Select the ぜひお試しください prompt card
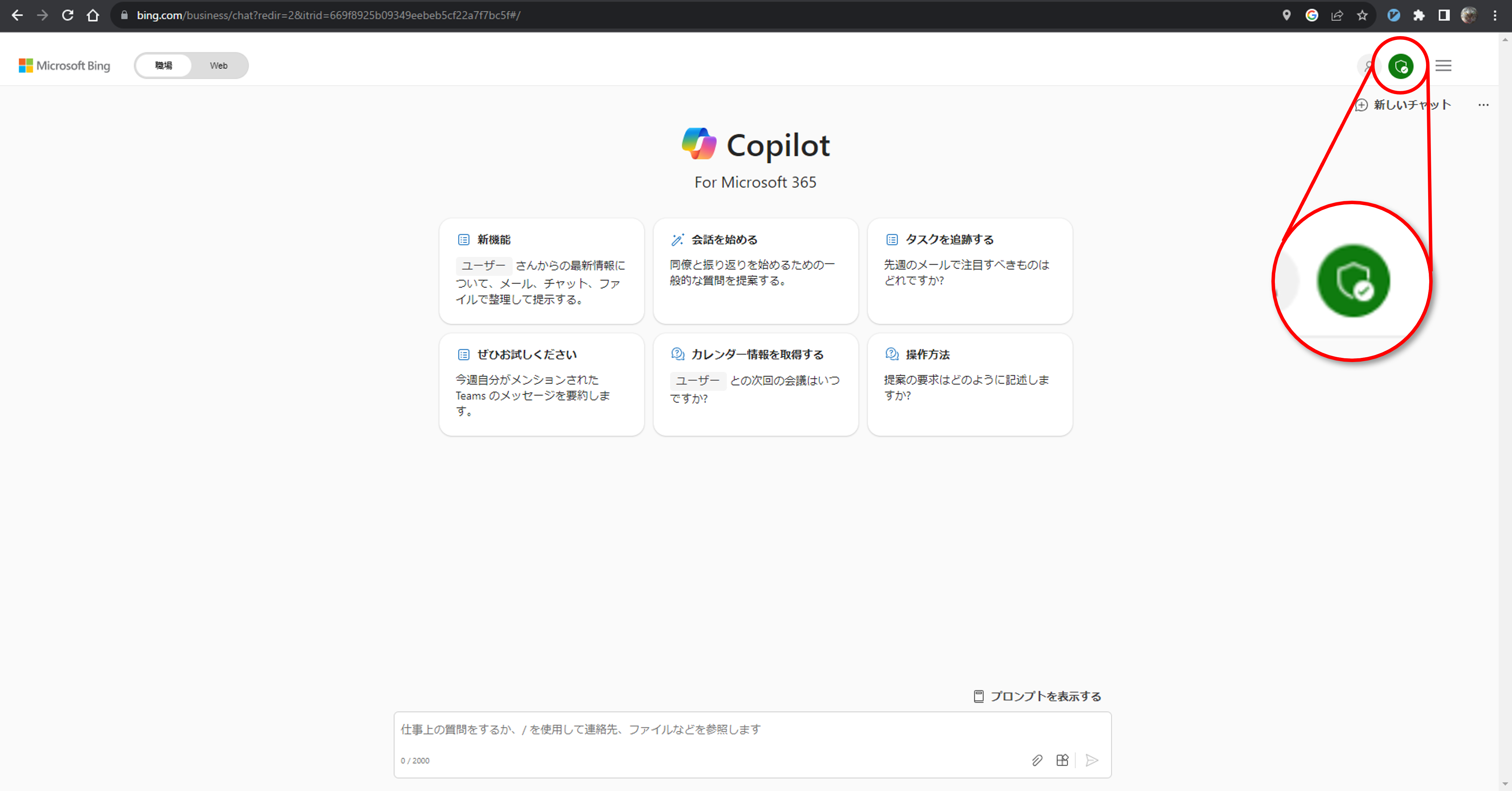 pos(541,385)
